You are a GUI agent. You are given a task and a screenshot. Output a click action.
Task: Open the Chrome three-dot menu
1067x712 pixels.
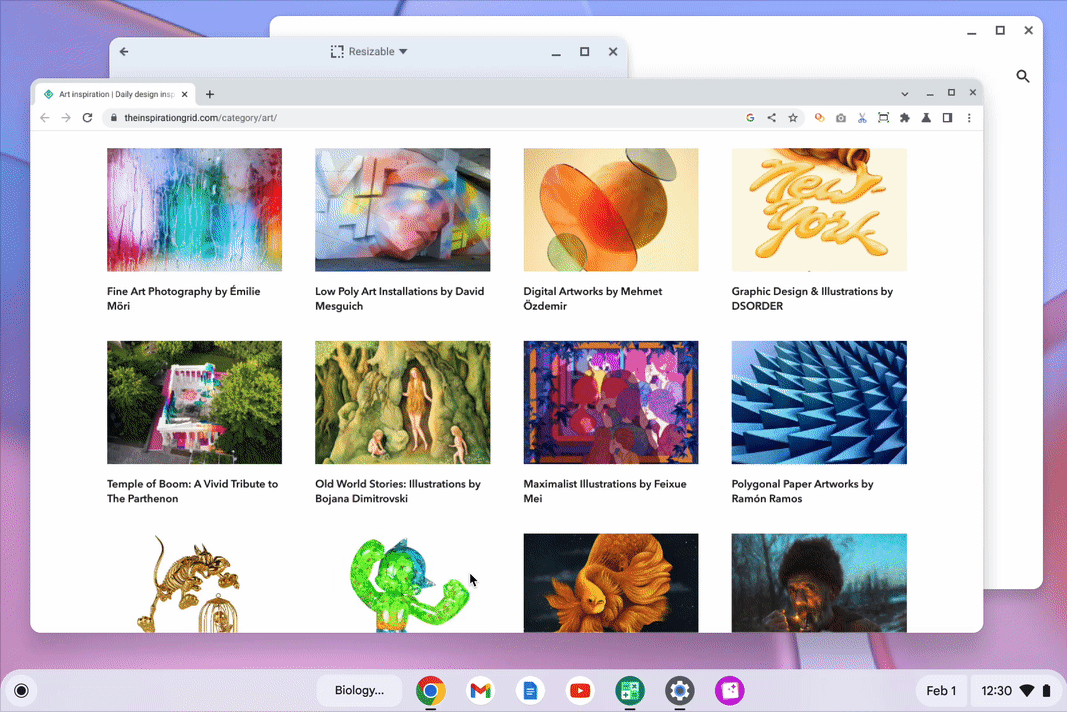point(969,118)
